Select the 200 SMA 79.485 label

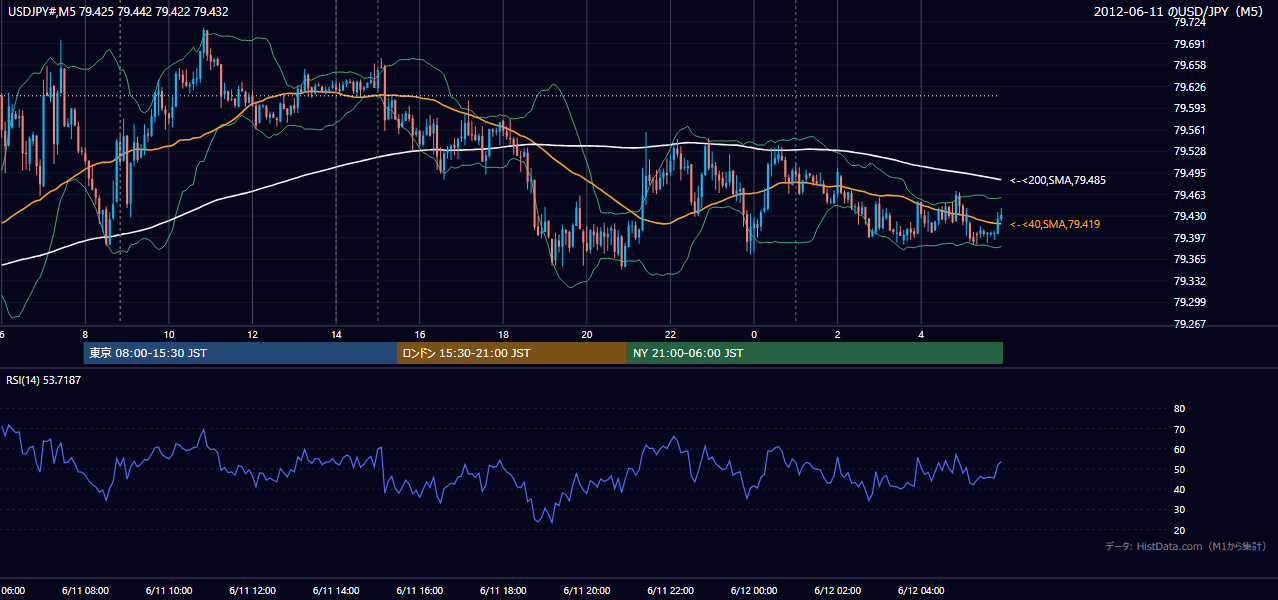1057,180
